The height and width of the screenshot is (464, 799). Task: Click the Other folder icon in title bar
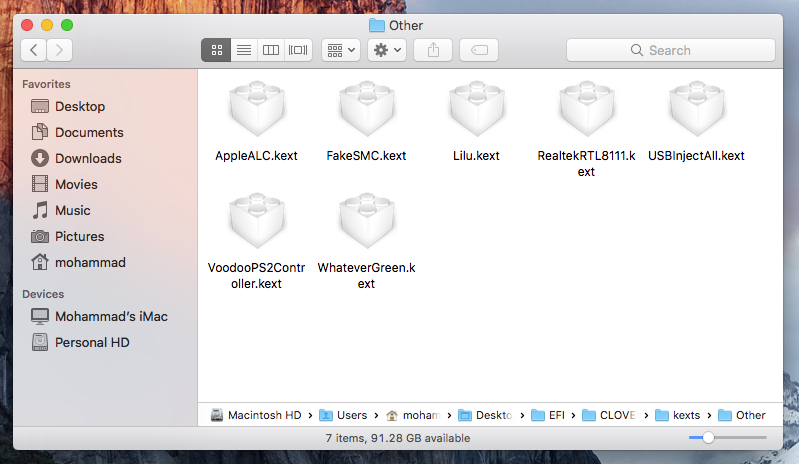click(377, 25)
